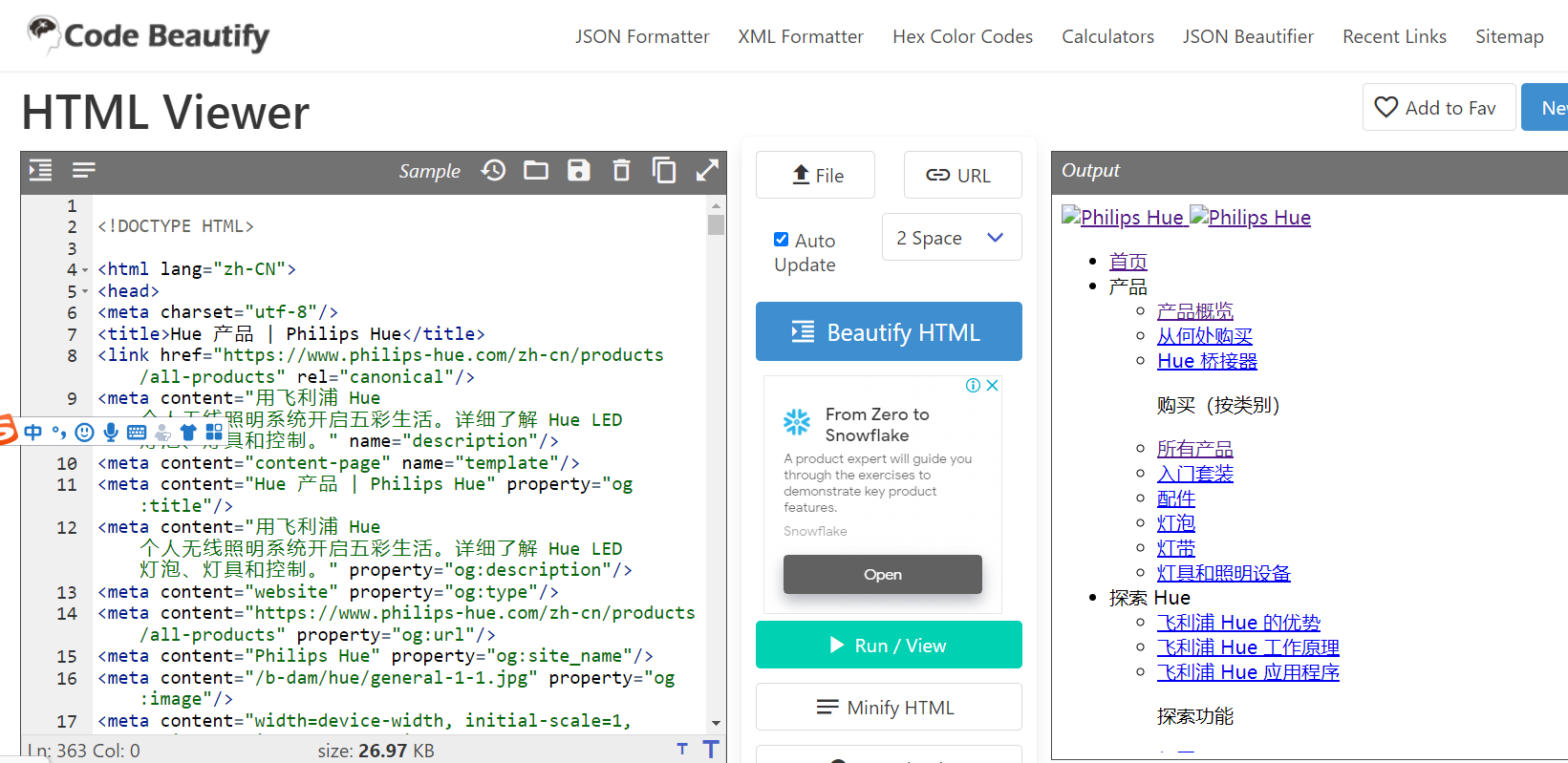Click the 所有产品 link in output
The width and height of the screenshot is (1568, 763).
1194,449
